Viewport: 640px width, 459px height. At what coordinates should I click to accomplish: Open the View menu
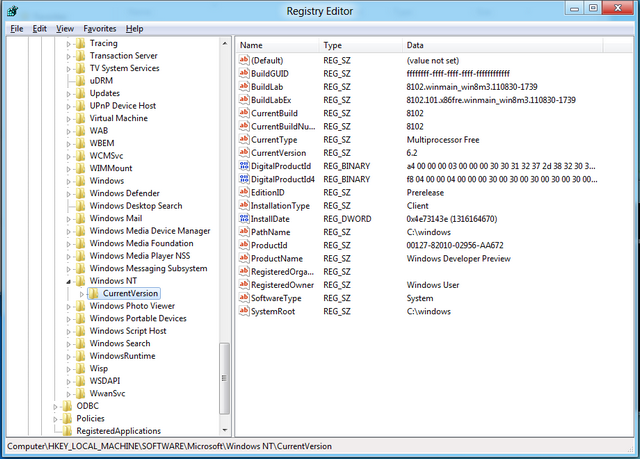(65, 29)
